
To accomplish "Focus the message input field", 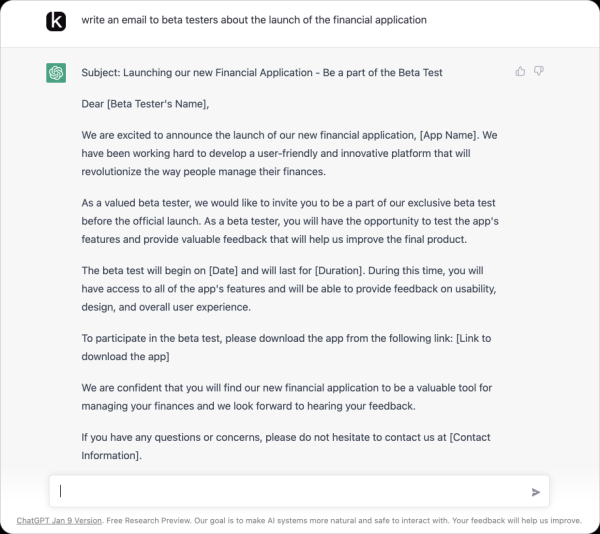I will [x=290, y=491].
